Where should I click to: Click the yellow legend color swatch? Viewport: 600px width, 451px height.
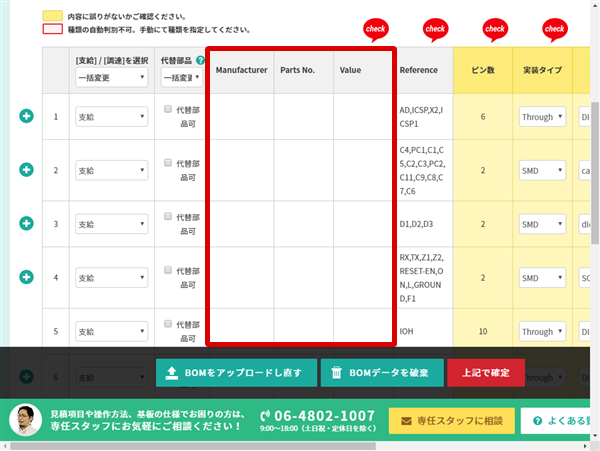(53, 16)
